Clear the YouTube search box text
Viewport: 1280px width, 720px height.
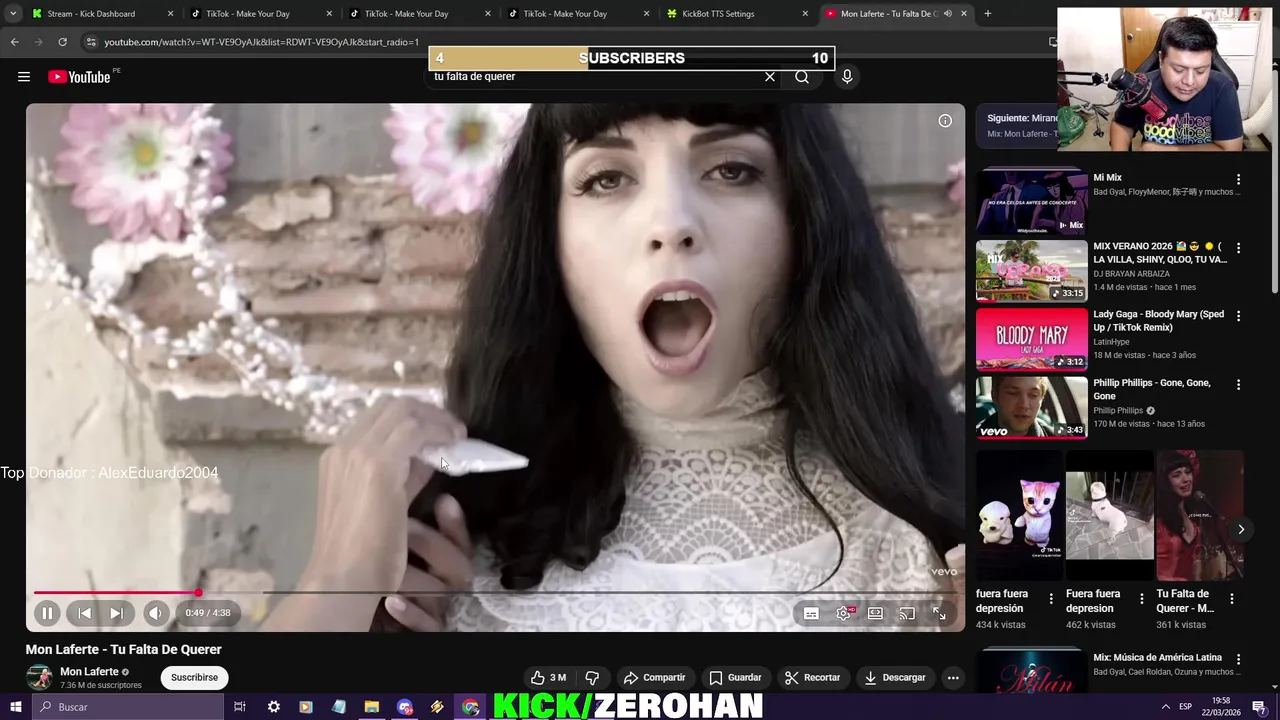pyautogui.click(x=770, y=77)
